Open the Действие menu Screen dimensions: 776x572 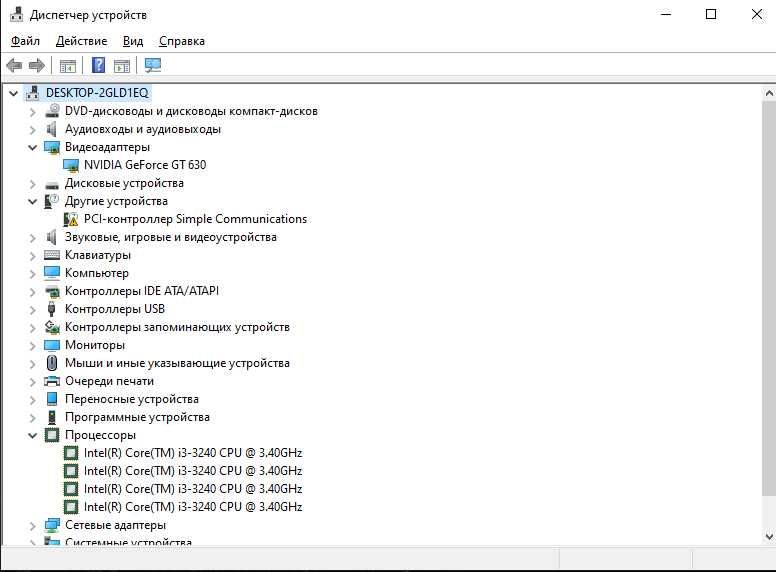[x=81, y=41]
